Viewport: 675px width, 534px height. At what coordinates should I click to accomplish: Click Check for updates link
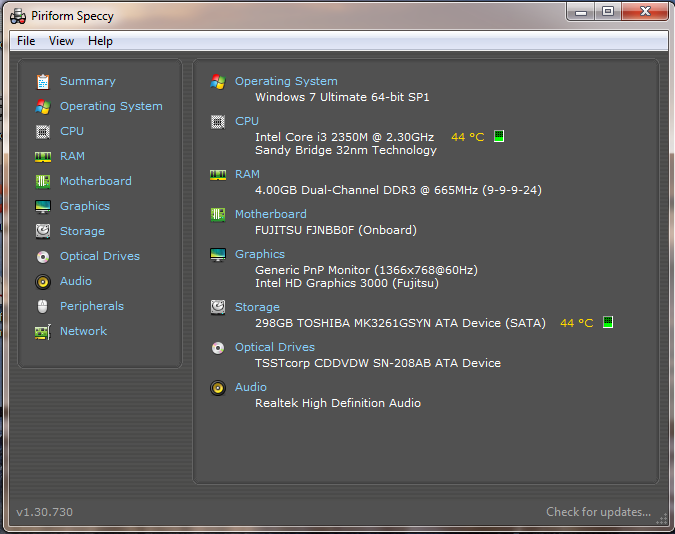pos(598,512)
